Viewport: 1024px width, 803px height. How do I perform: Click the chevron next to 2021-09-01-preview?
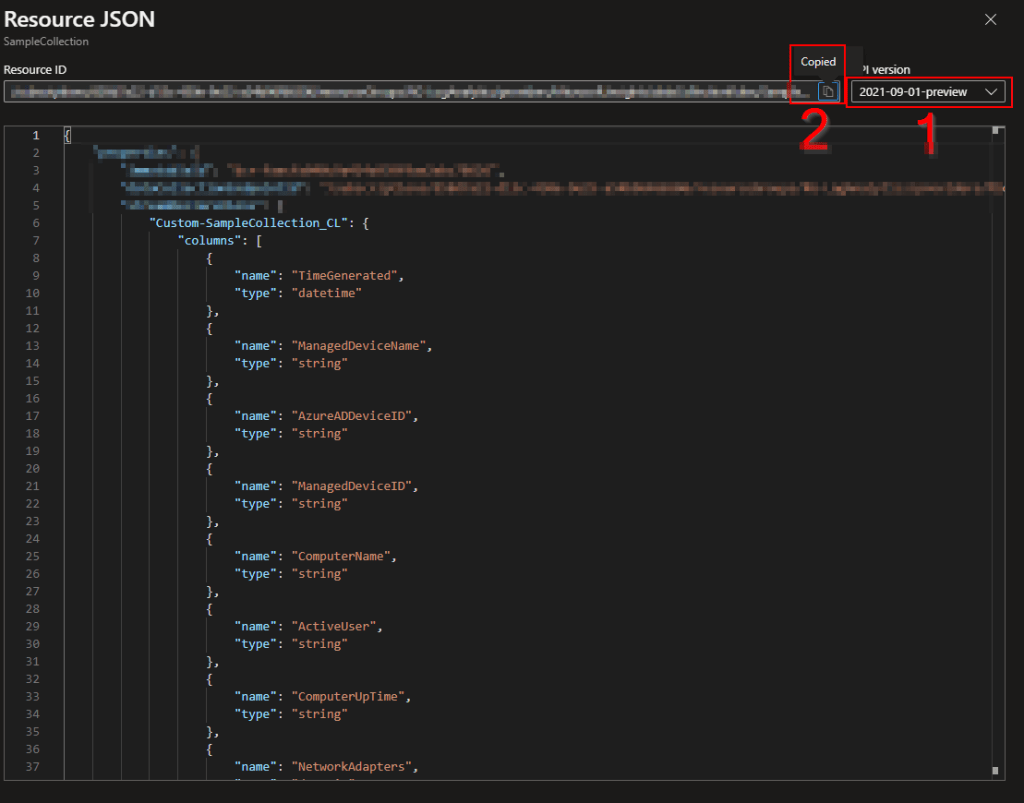pyautogui.click(x=991, y=92)
